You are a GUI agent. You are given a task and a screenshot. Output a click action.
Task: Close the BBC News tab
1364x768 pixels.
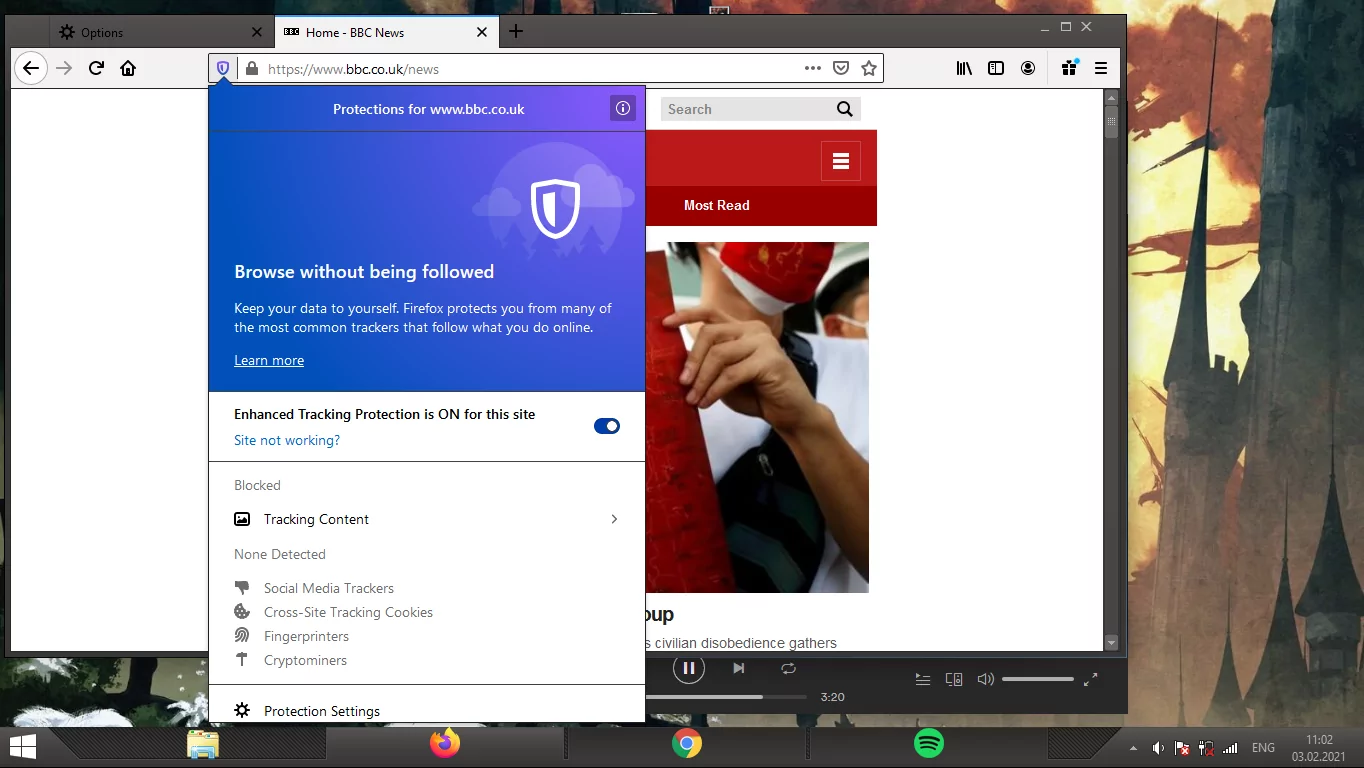[x=482, y=32]
